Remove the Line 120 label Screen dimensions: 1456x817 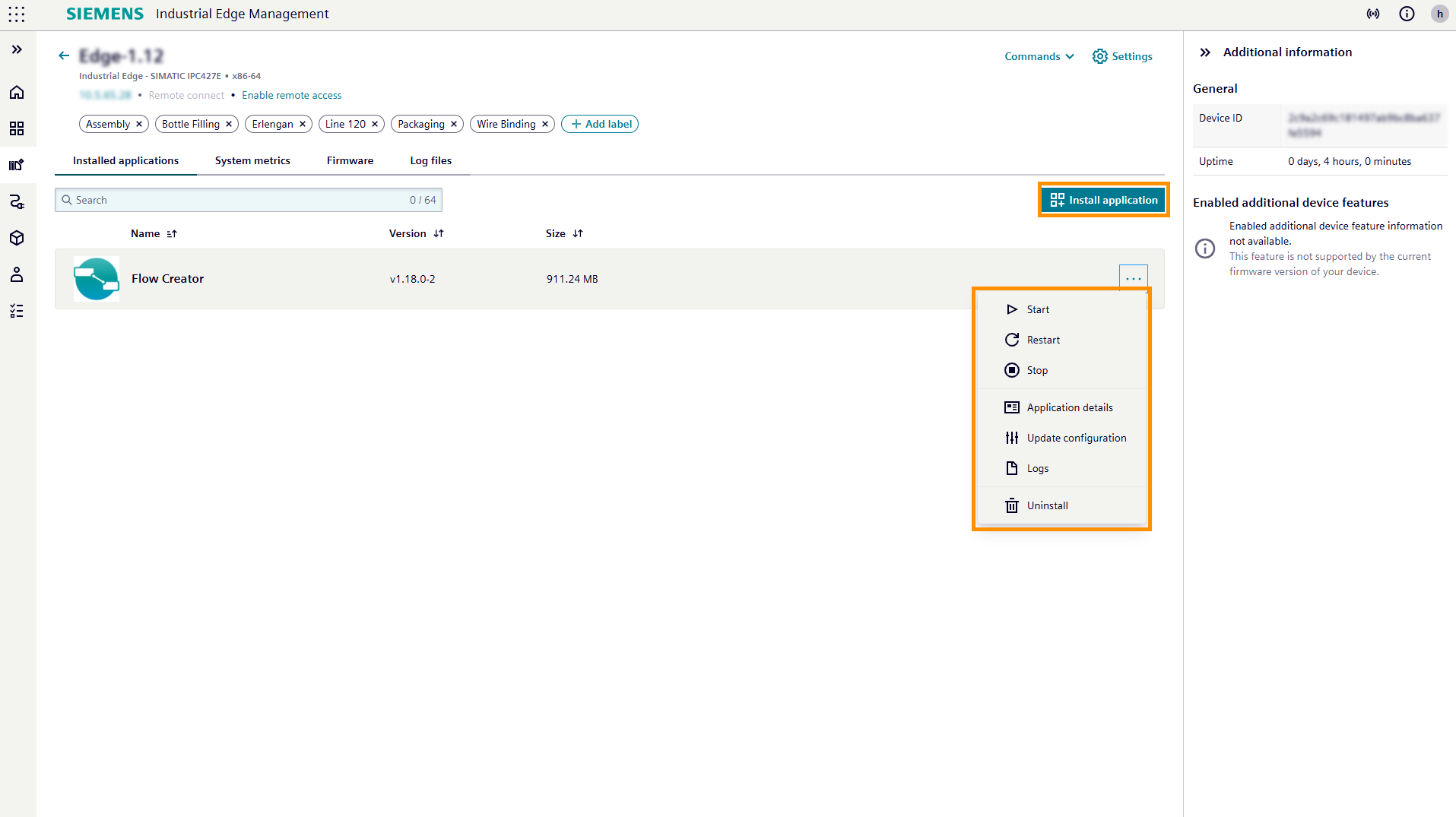click(x=375, y=124)
